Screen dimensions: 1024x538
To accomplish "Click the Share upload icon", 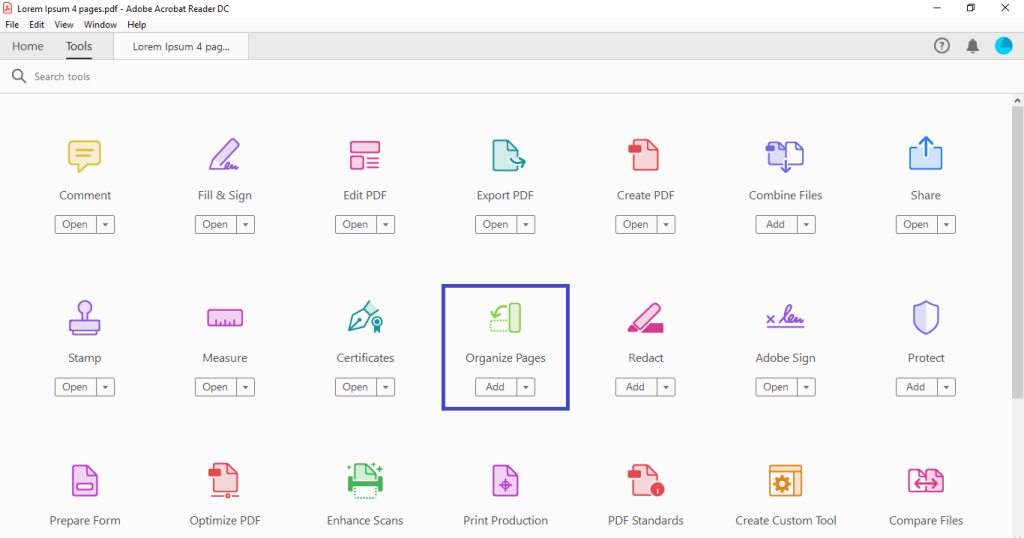I will click(x=925, y=153).
